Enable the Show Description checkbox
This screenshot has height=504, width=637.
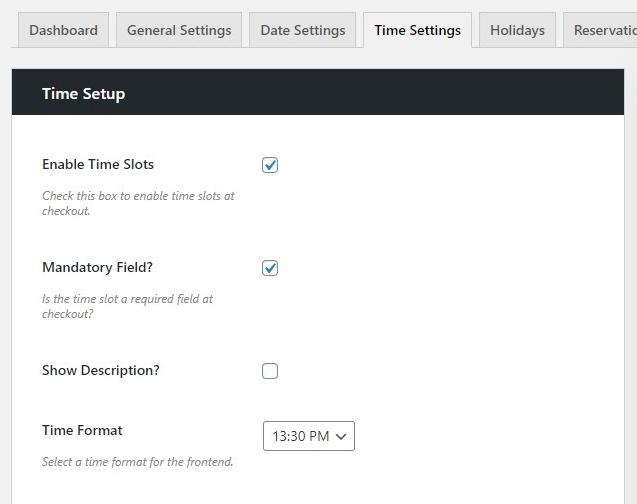[x=270, y=371]
